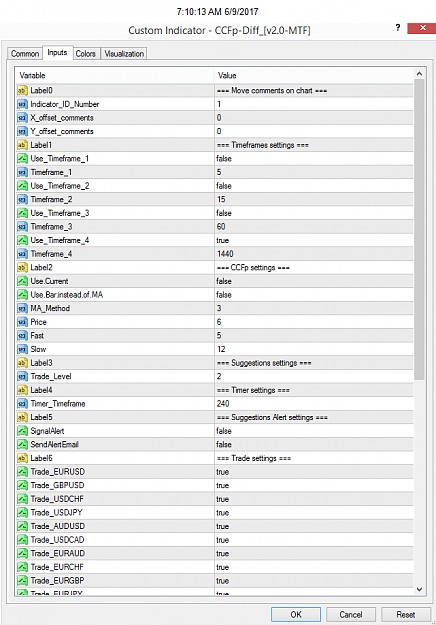This screenshot has width=436, height=625.
Task: Click the integer icon beside Timeframe_2
Action: 22,199
